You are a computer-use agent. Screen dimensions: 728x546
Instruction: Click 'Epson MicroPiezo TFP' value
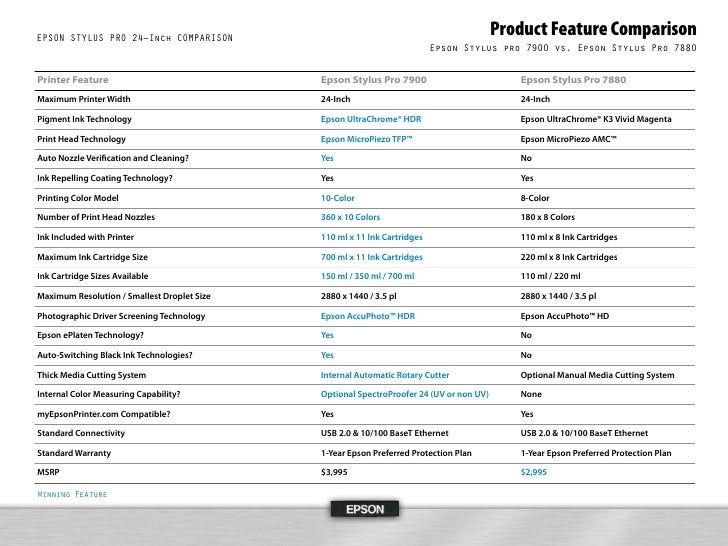click(x=366, y=139)
